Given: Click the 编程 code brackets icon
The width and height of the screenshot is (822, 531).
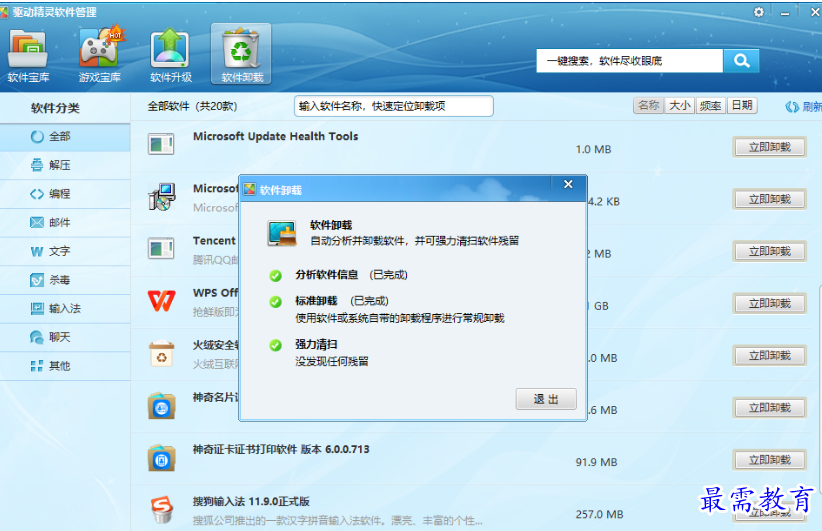Looking at the screenshot, I should point(37,194).
